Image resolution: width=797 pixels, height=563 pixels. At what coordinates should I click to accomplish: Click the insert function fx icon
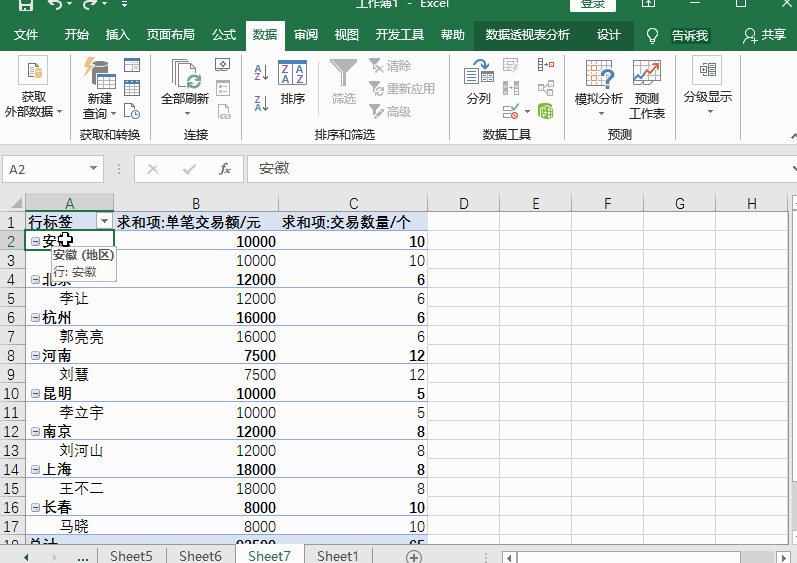(x=225, y=169)
